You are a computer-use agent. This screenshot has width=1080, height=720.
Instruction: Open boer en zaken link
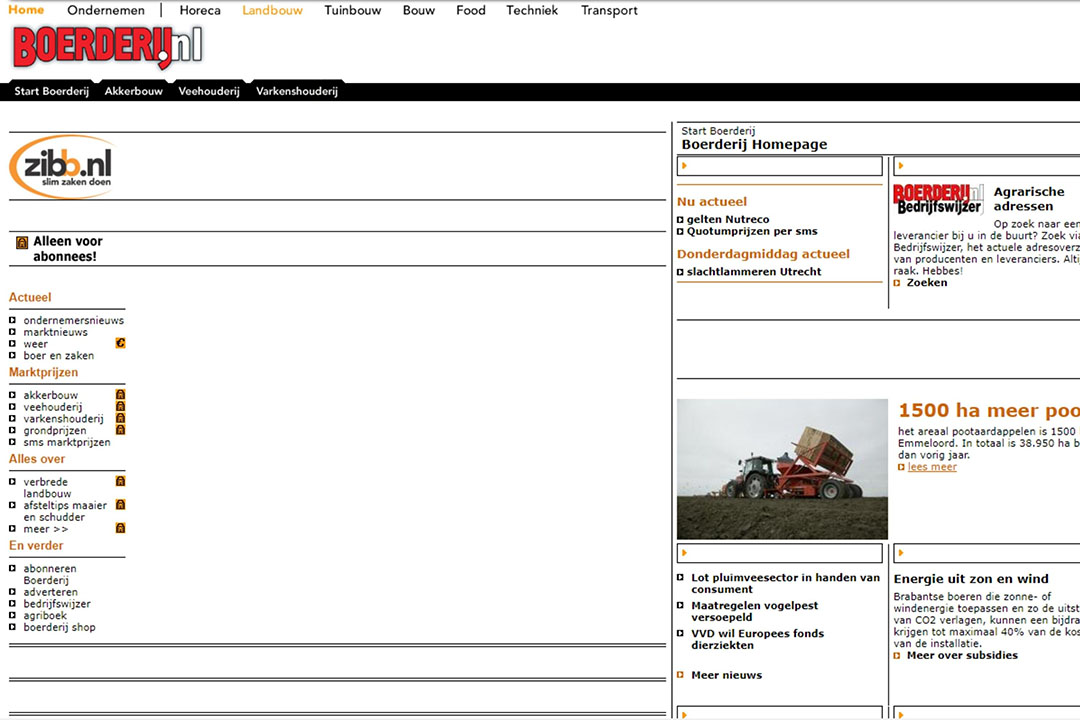[59, 356]
